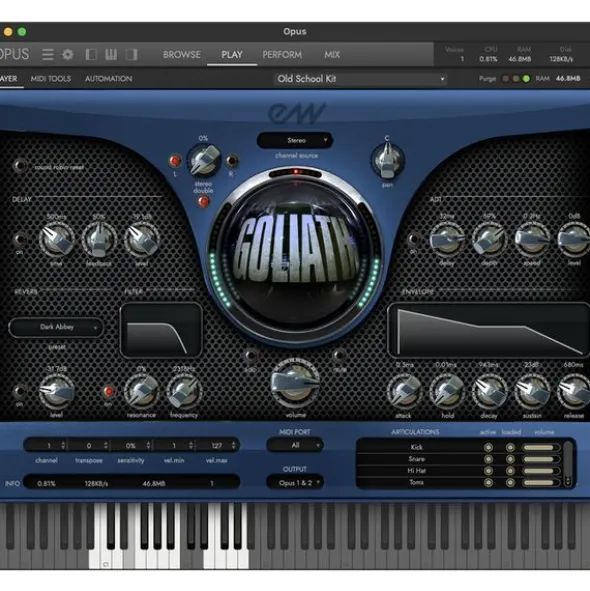Switch to the Perform tab
This screenshot has width=590, height=591.
tap(282, 55)
